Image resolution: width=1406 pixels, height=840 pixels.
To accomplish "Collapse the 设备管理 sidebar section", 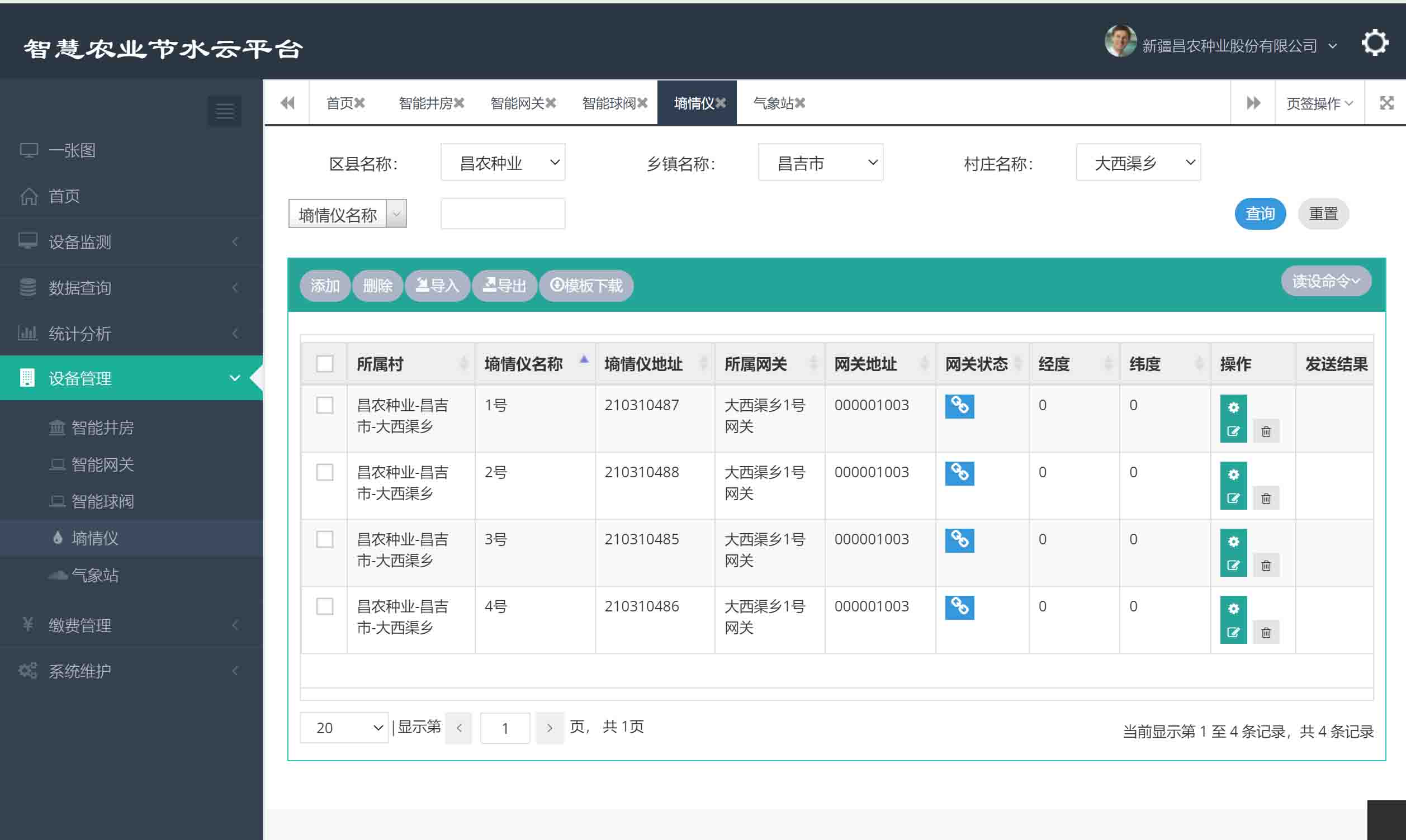I will 131,378.
